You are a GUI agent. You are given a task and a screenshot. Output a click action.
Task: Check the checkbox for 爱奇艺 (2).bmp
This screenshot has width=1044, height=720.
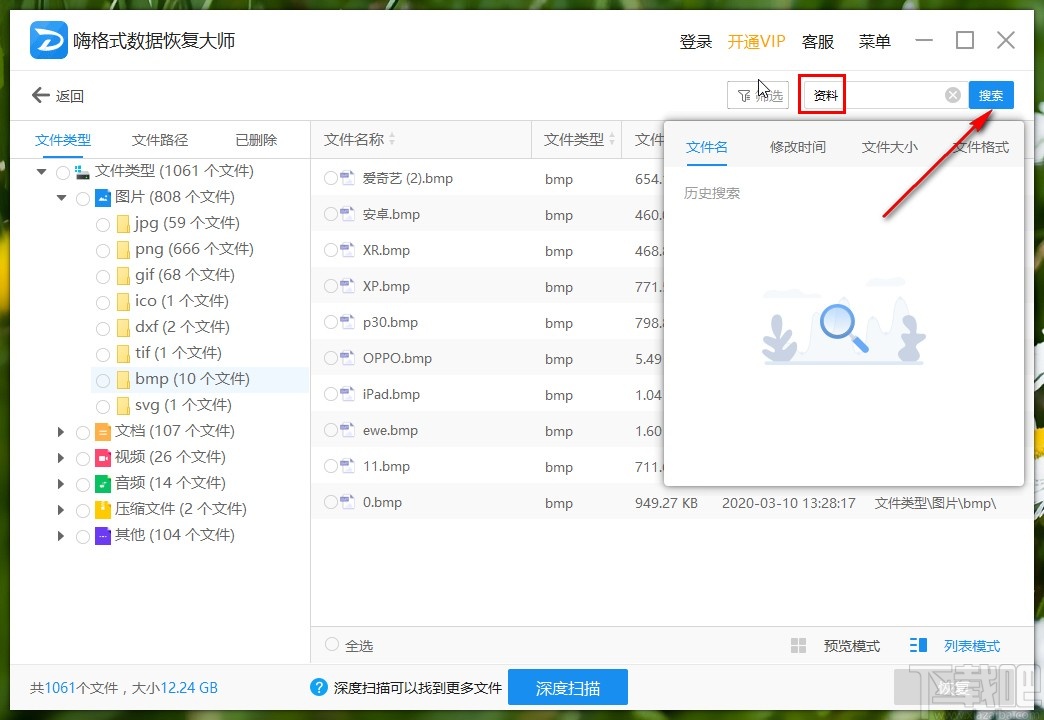pos(330,178)
